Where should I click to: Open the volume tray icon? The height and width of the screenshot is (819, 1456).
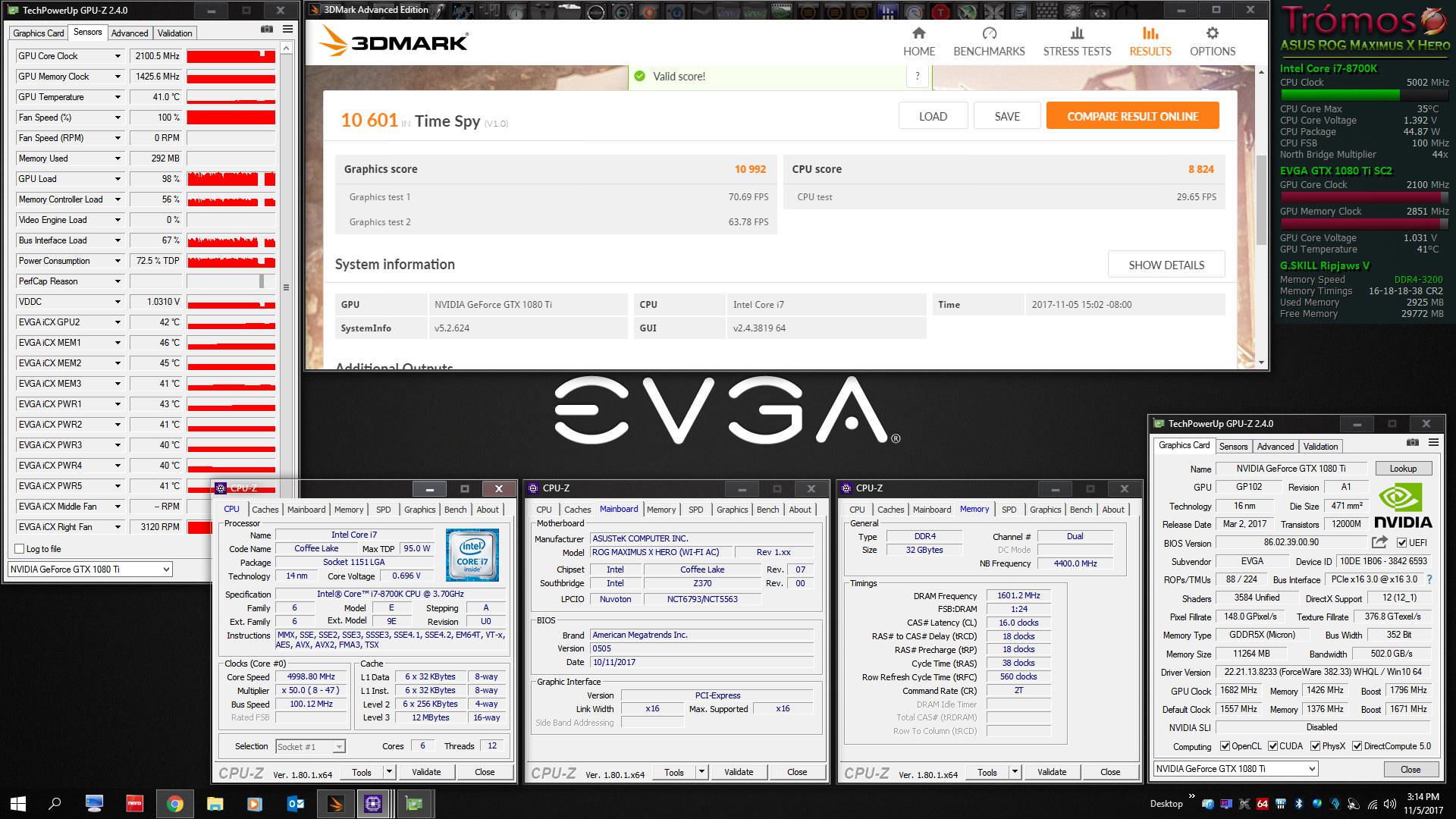pos(1389,804)
